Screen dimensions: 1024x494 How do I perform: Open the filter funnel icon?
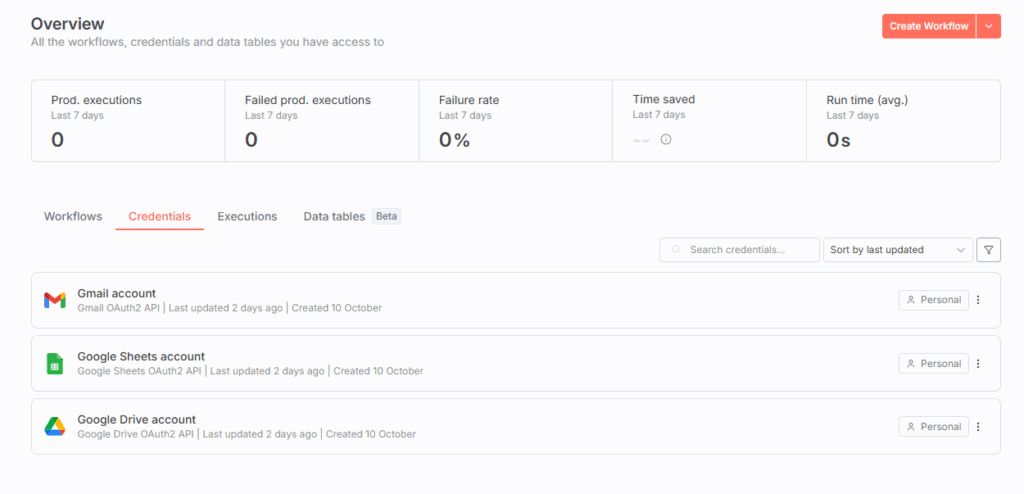(988, 249)
